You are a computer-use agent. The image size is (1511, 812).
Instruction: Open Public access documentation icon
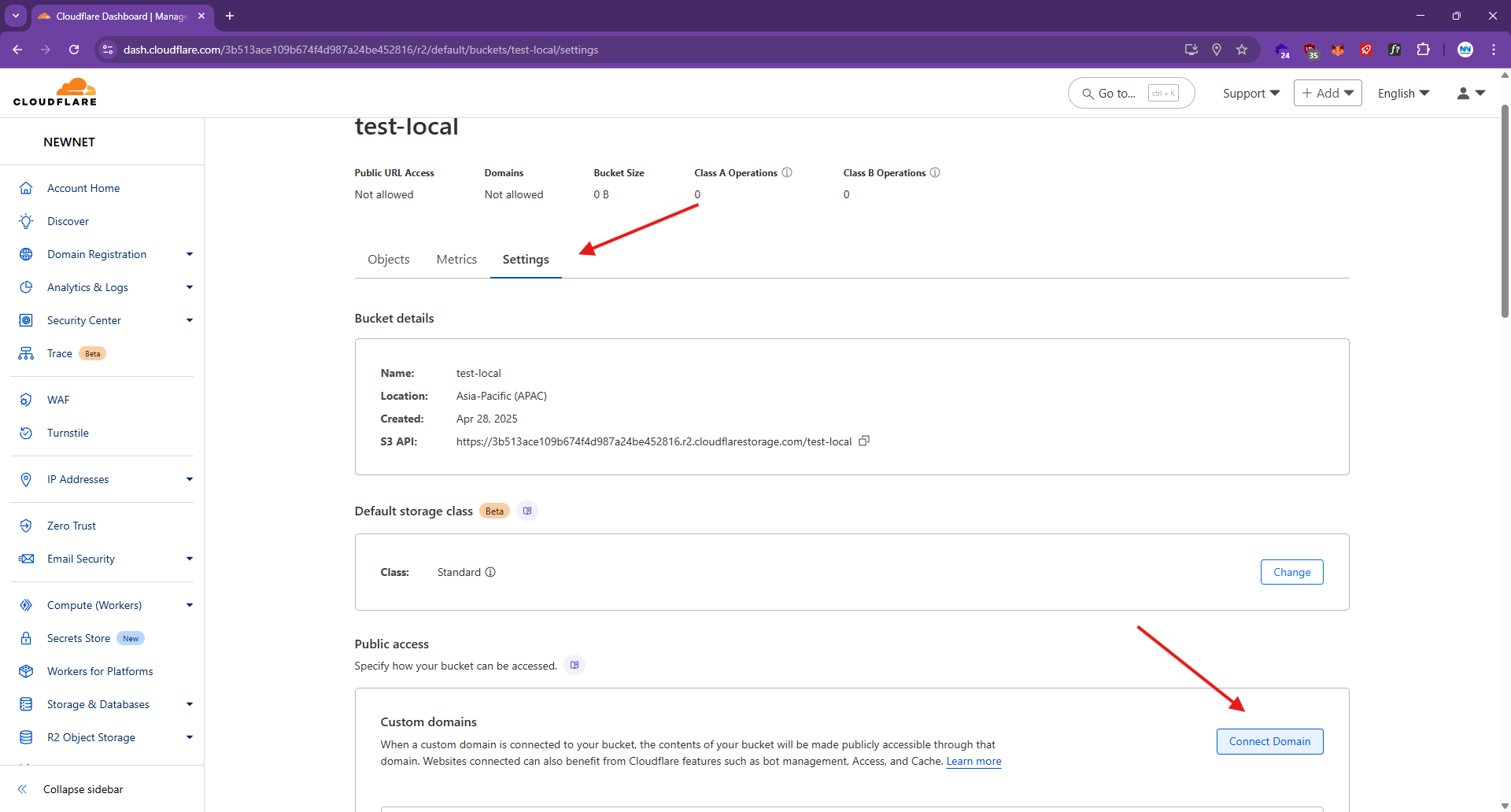(x=574, y=665)
